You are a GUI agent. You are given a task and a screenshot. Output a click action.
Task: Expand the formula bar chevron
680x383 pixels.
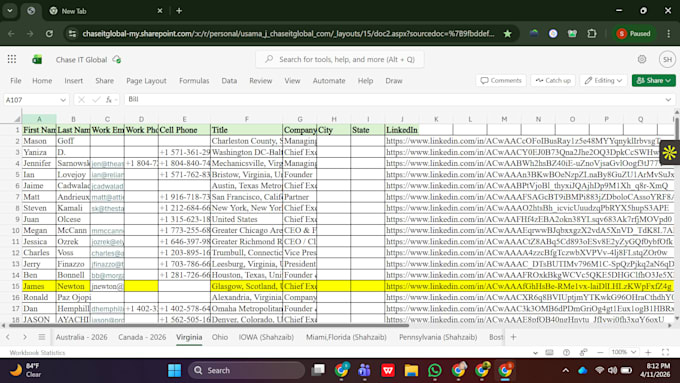pyautogui.click(x=668, y=100)
